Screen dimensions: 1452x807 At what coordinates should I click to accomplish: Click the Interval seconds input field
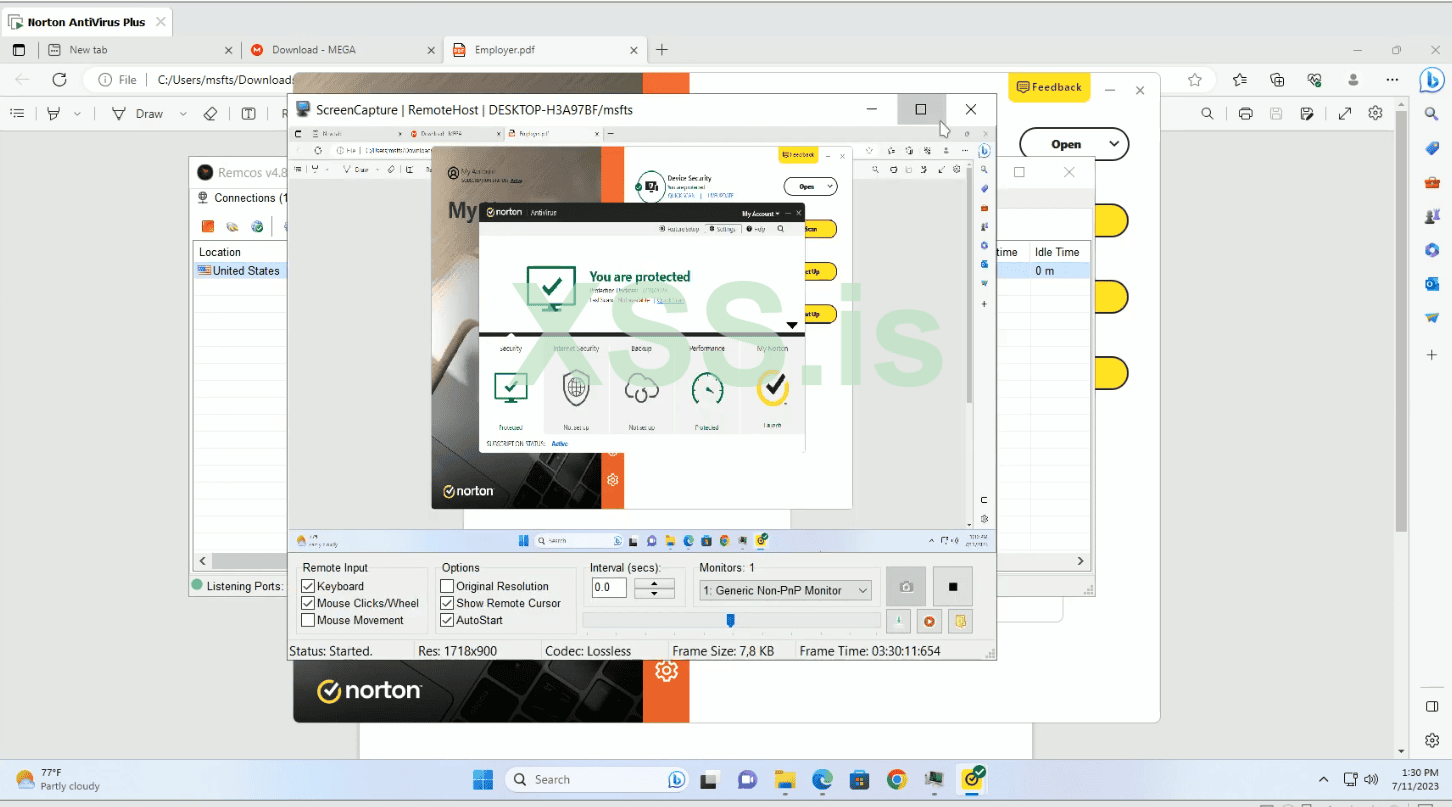tap(609, 588)
